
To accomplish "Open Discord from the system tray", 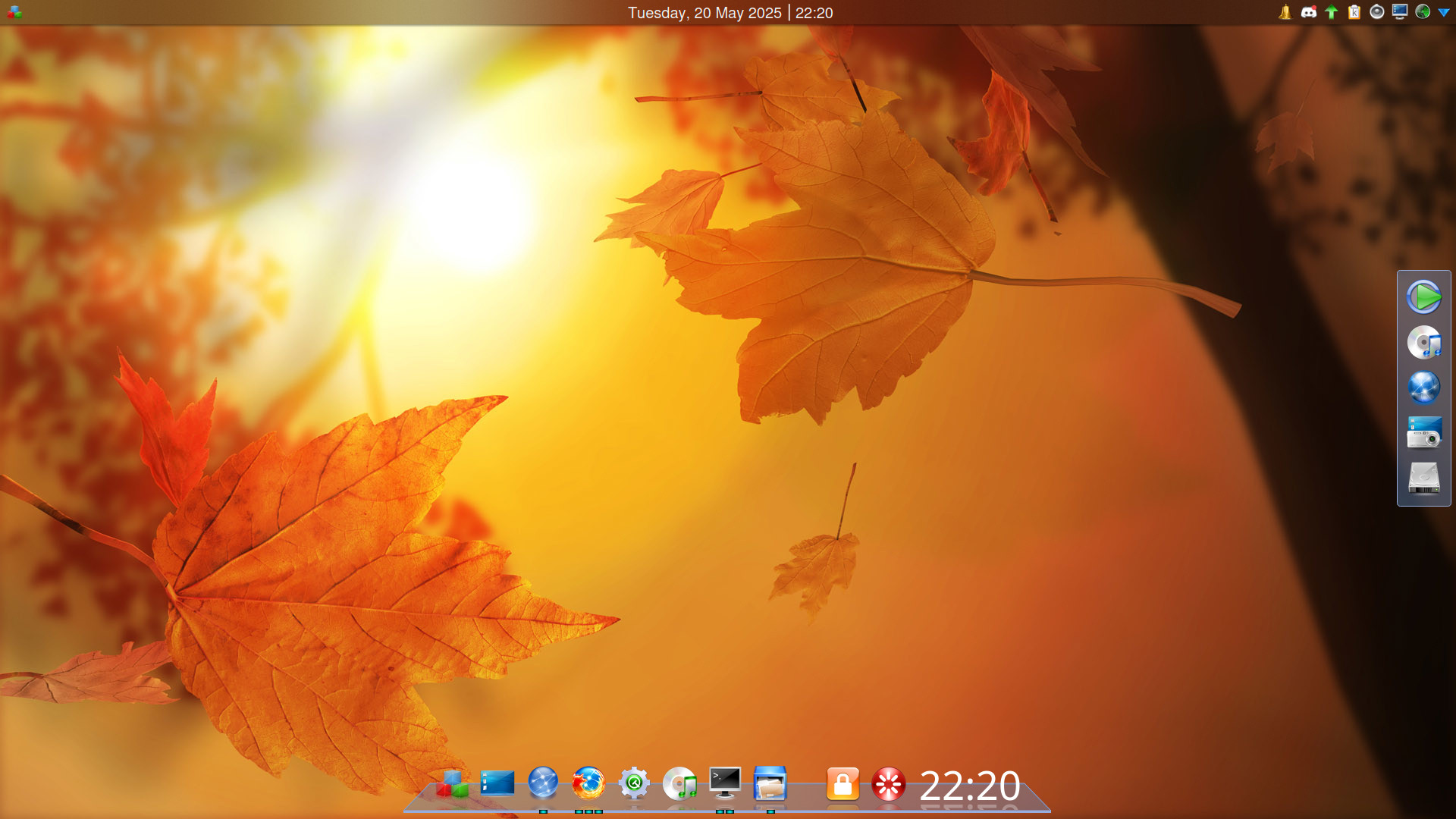I will 1308,12.
